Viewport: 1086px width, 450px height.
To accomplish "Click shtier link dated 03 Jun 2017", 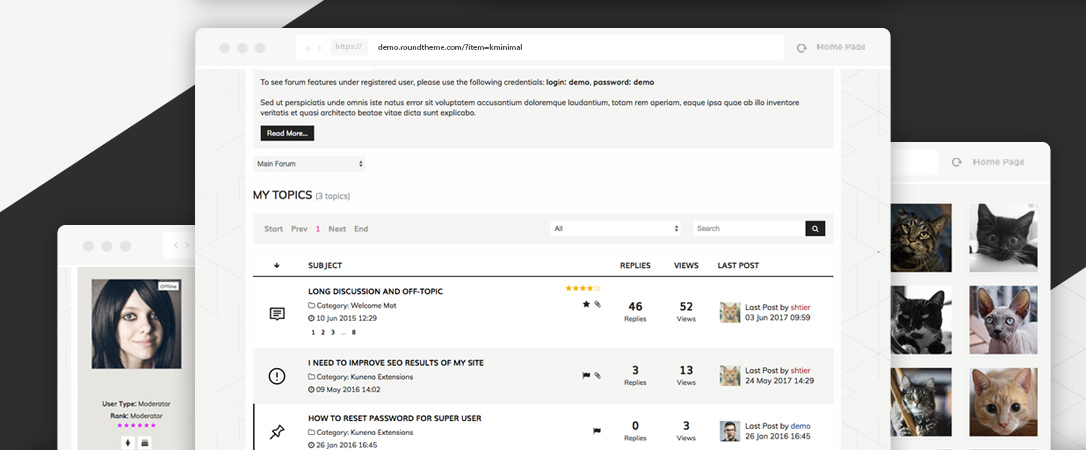I will point(800,307).
